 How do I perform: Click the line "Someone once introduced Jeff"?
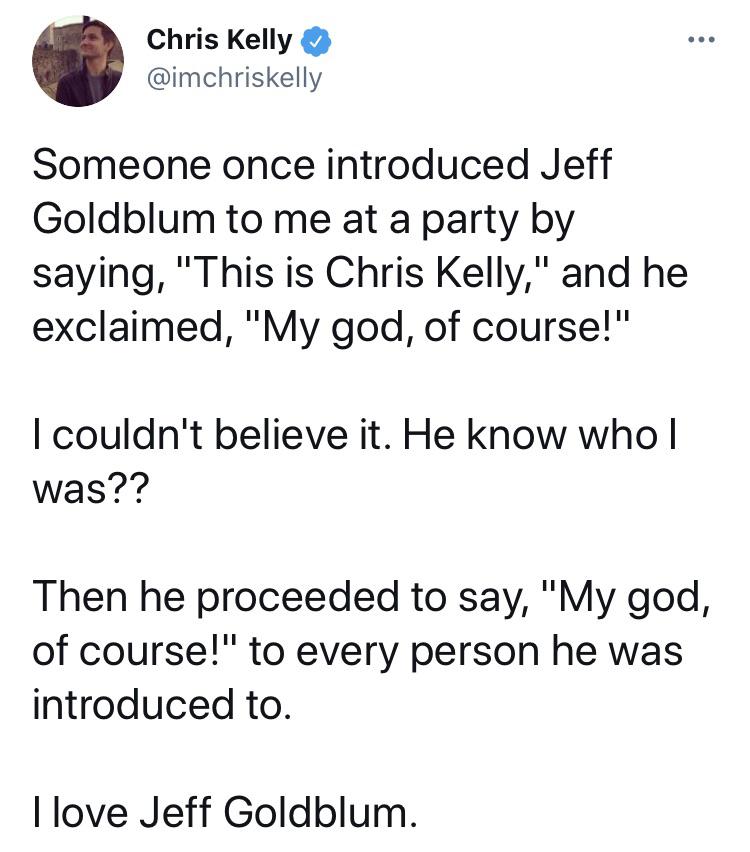tap(321, 165)
